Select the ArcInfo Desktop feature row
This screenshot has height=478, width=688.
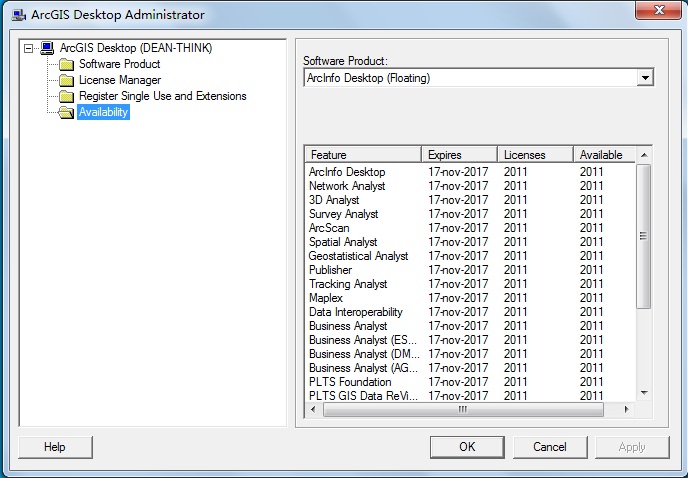pyautogui.click(x=470, y=172)
